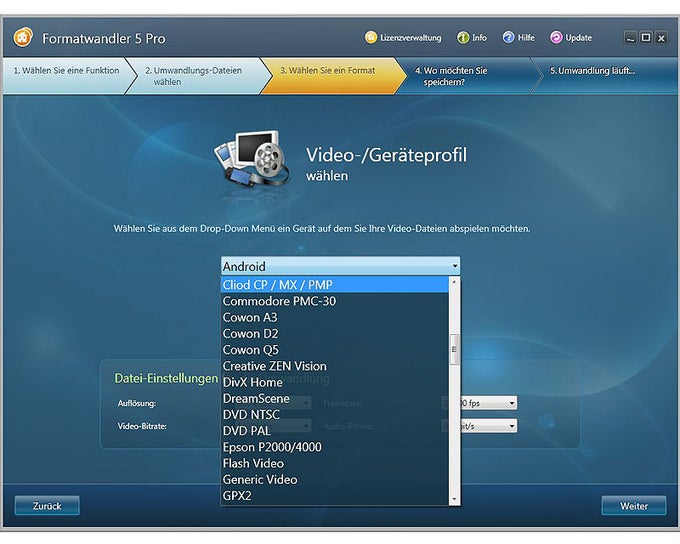Select Creative ZEN Vision profile
The width and height of the screenshot is (680, 544).
(x=335, y=366)
